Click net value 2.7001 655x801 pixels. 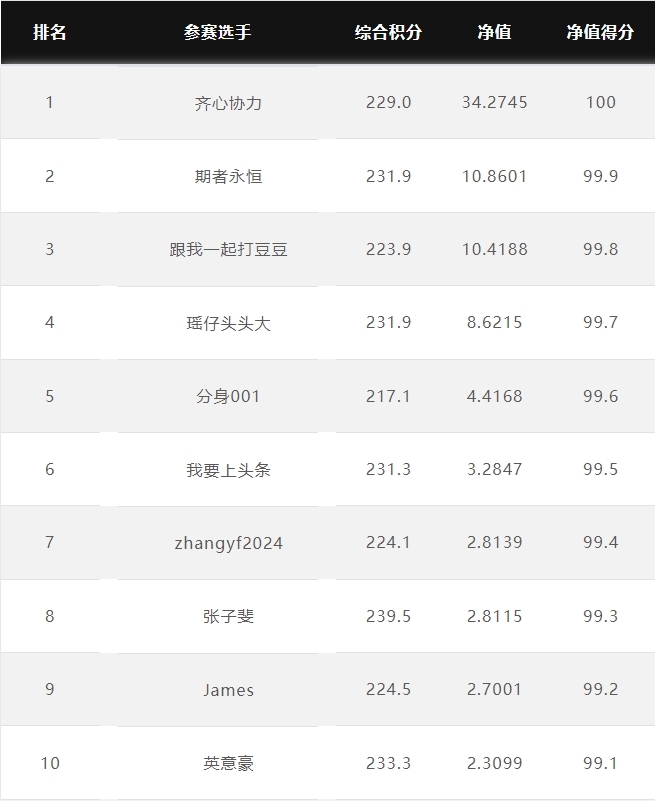click(494, 689)
